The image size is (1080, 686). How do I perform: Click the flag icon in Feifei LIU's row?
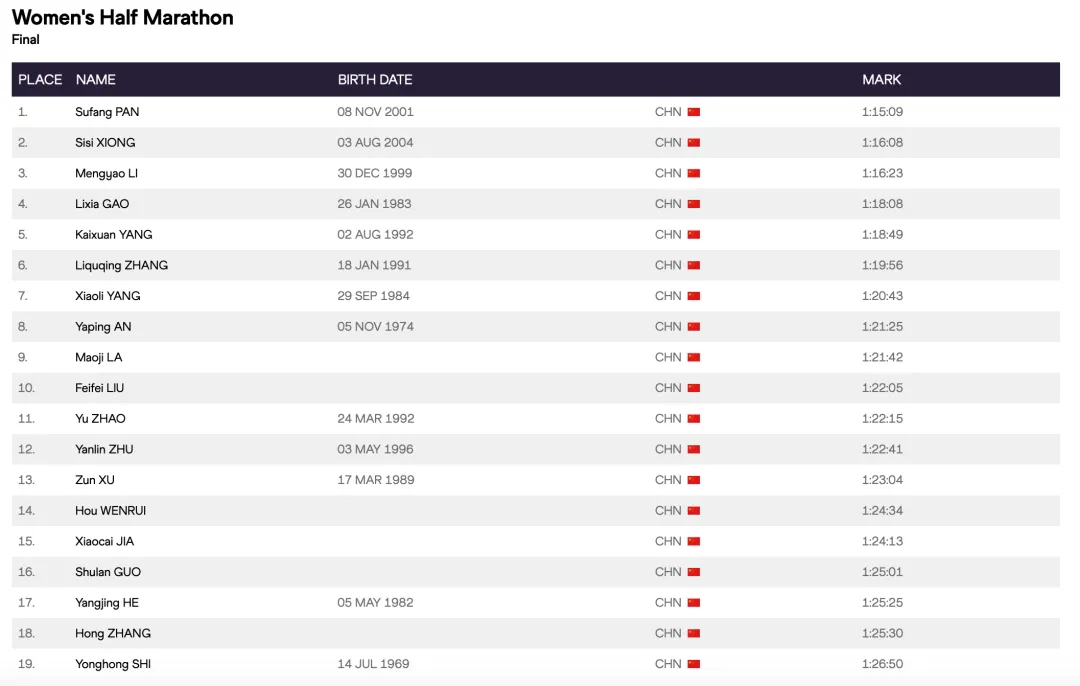[694, 388]
